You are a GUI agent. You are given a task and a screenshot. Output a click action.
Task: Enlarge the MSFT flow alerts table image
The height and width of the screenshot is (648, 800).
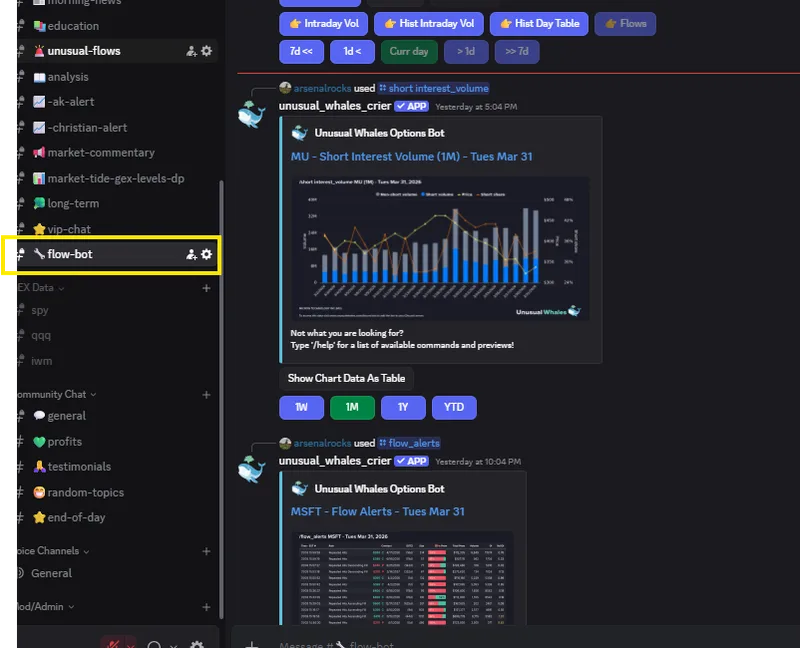click(403, 578)
